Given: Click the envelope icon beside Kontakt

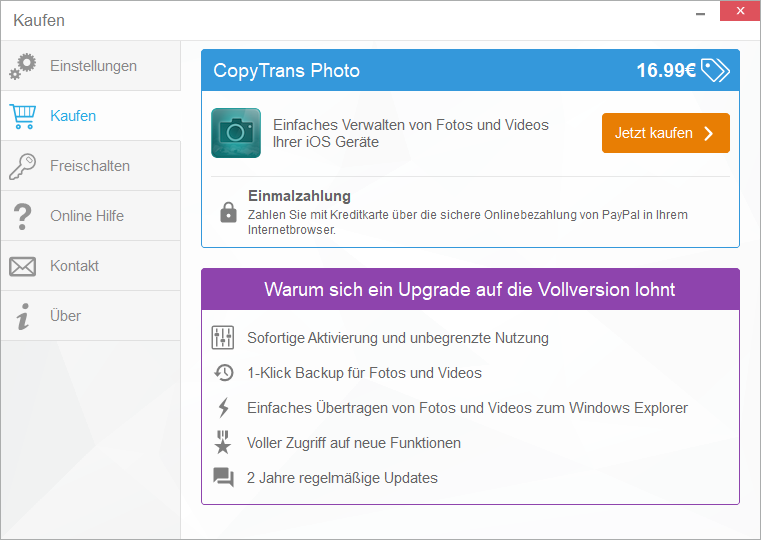Looking at the screenshot, I should pyautogui.click(x=22, y=266).
